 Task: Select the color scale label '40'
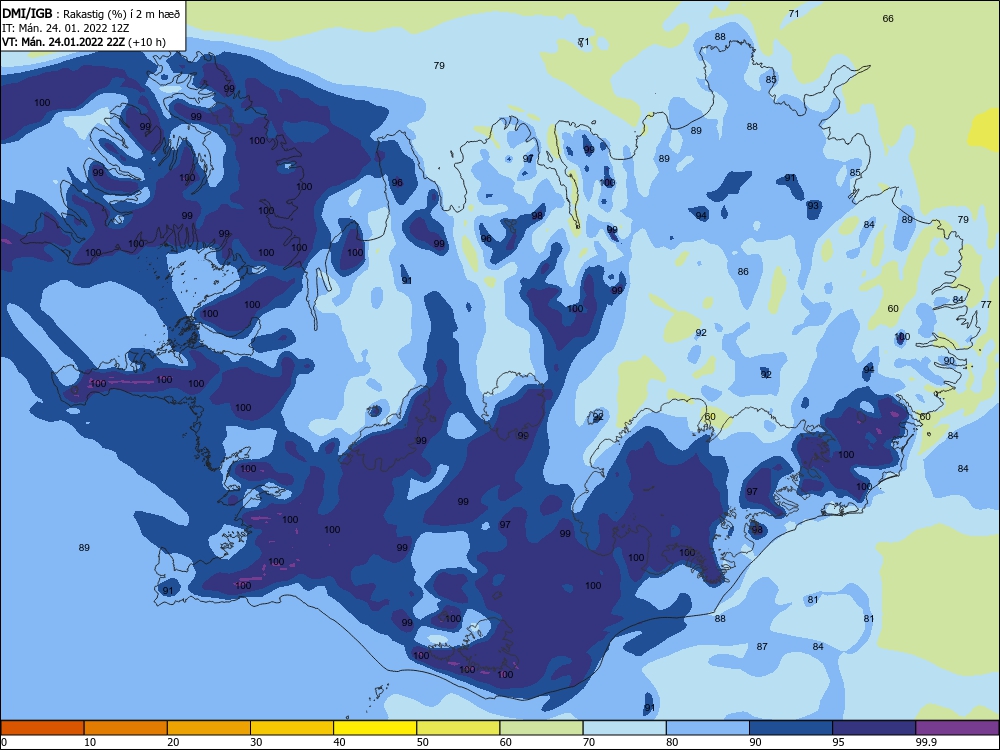(x=339, y=742)
